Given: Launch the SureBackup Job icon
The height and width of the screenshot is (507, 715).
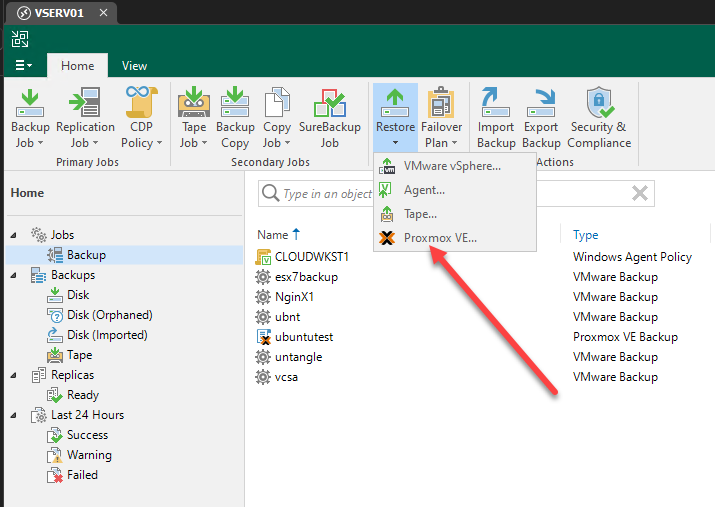Looking at the screenshot, I should point(330,103).
